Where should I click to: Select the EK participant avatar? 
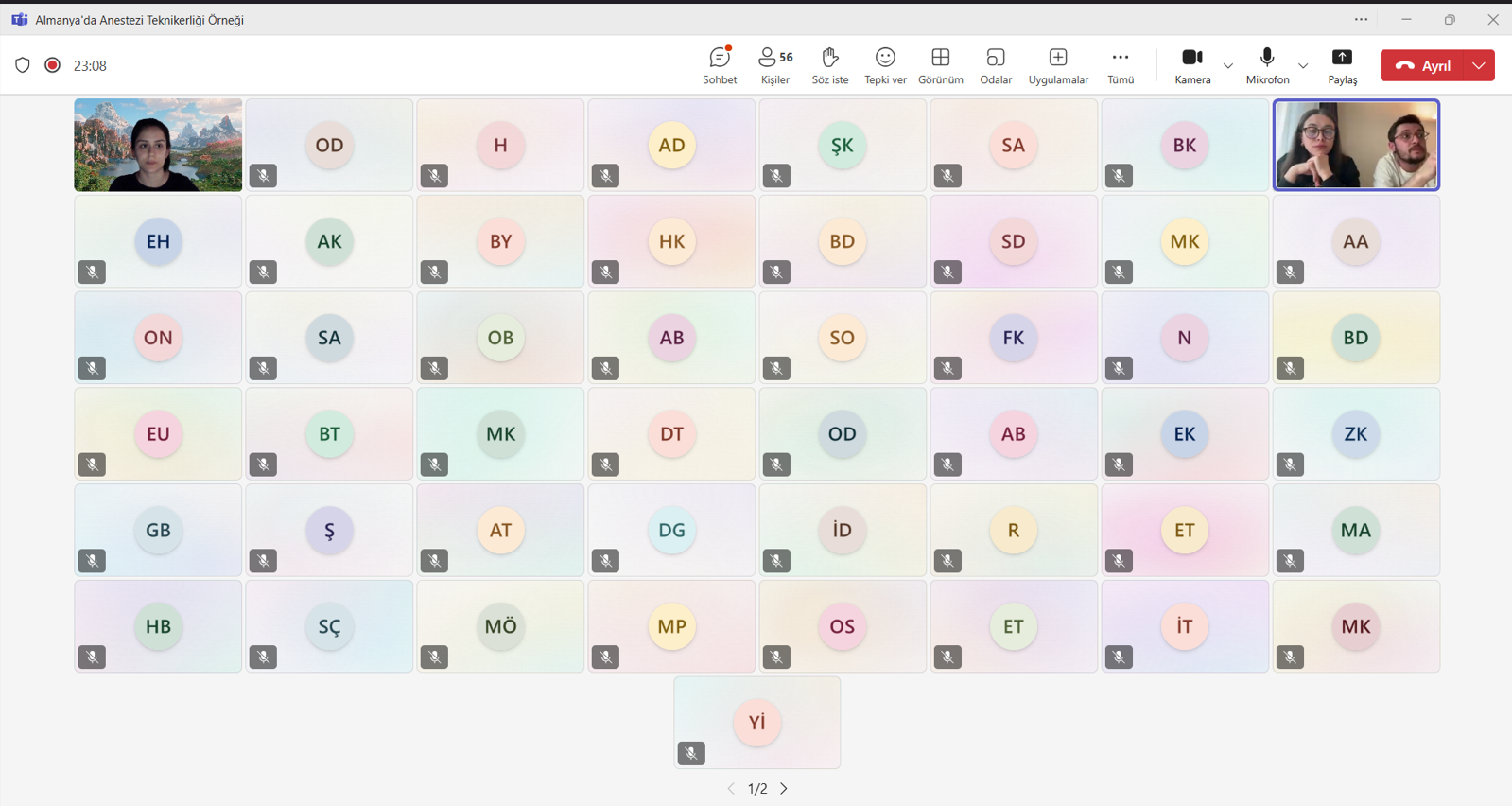(x=1185, y=434)
